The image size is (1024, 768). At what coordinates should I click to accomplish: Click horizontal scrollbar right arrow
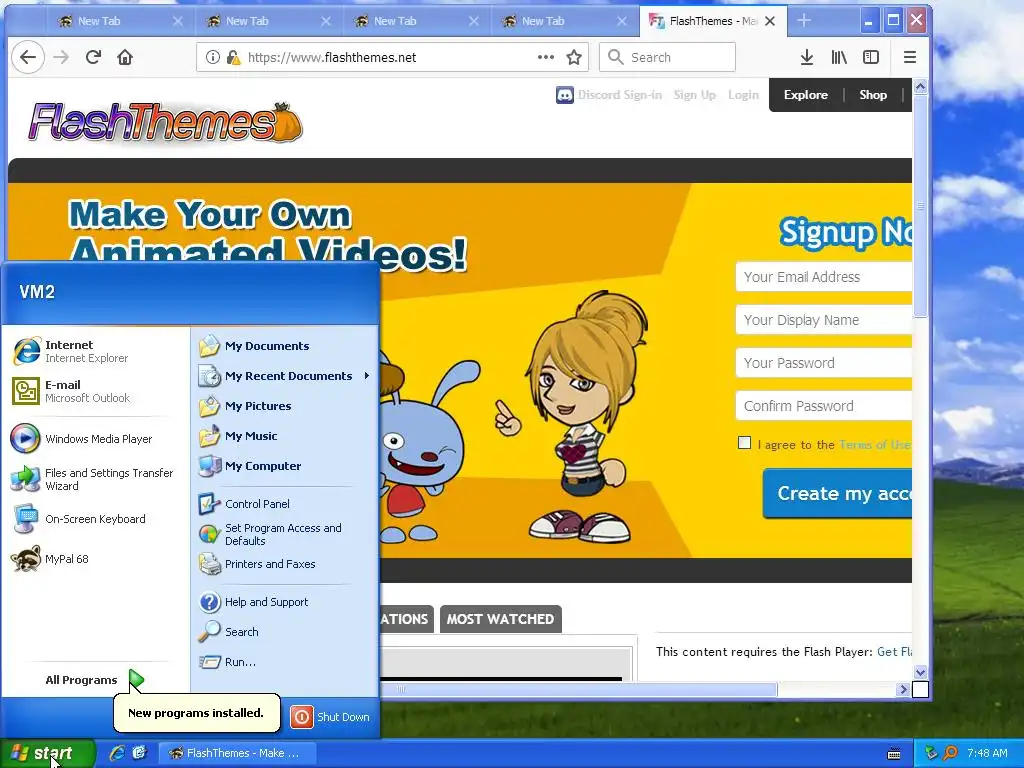pyautogui.click(x=904, y=689)
